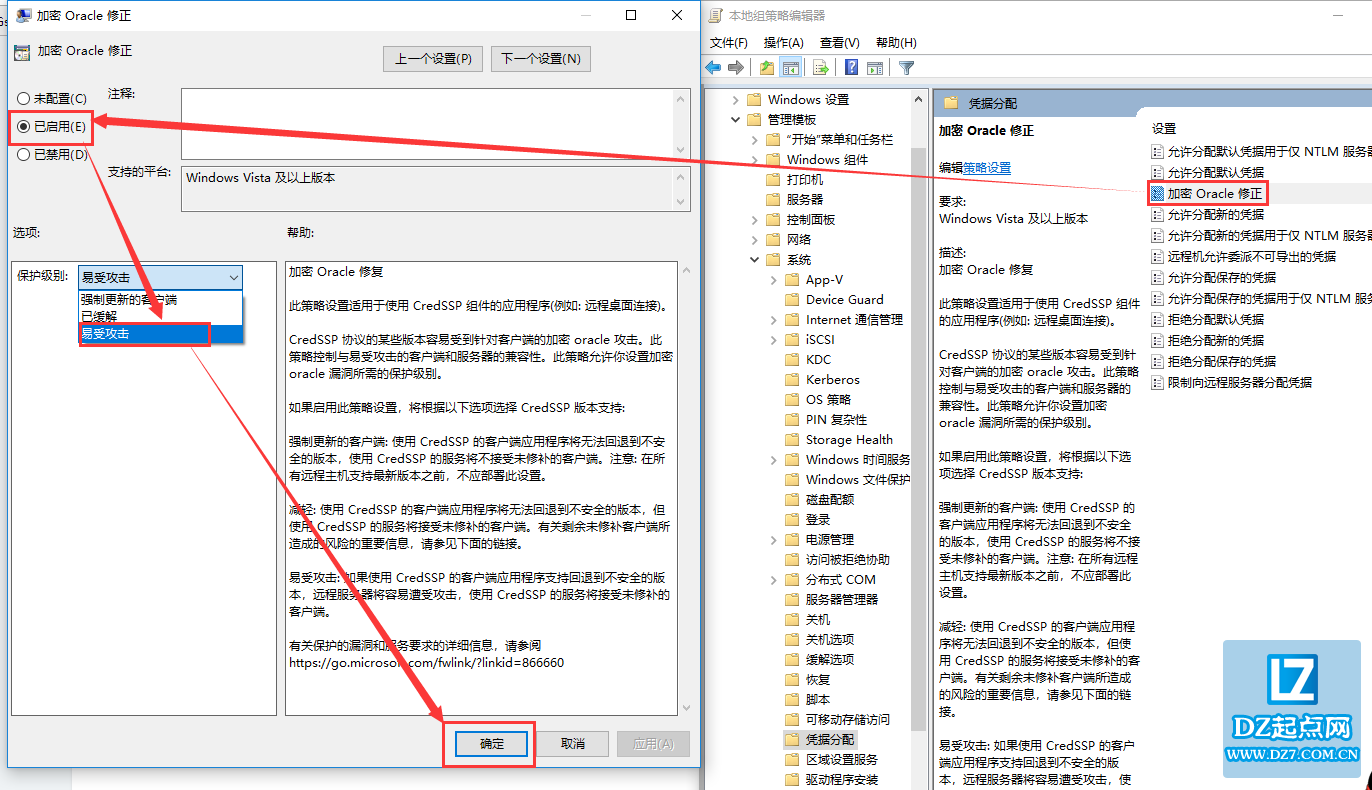The height and width of the screenshot is (790, 1372).
Task: Select the OS 策略 tree item
Action: pos(828,399)
